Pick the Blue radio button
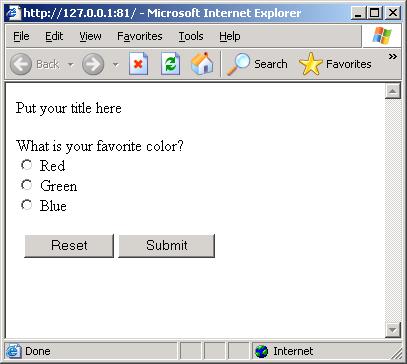The height and width of the screenshot is (364, 407). point(26,205)
